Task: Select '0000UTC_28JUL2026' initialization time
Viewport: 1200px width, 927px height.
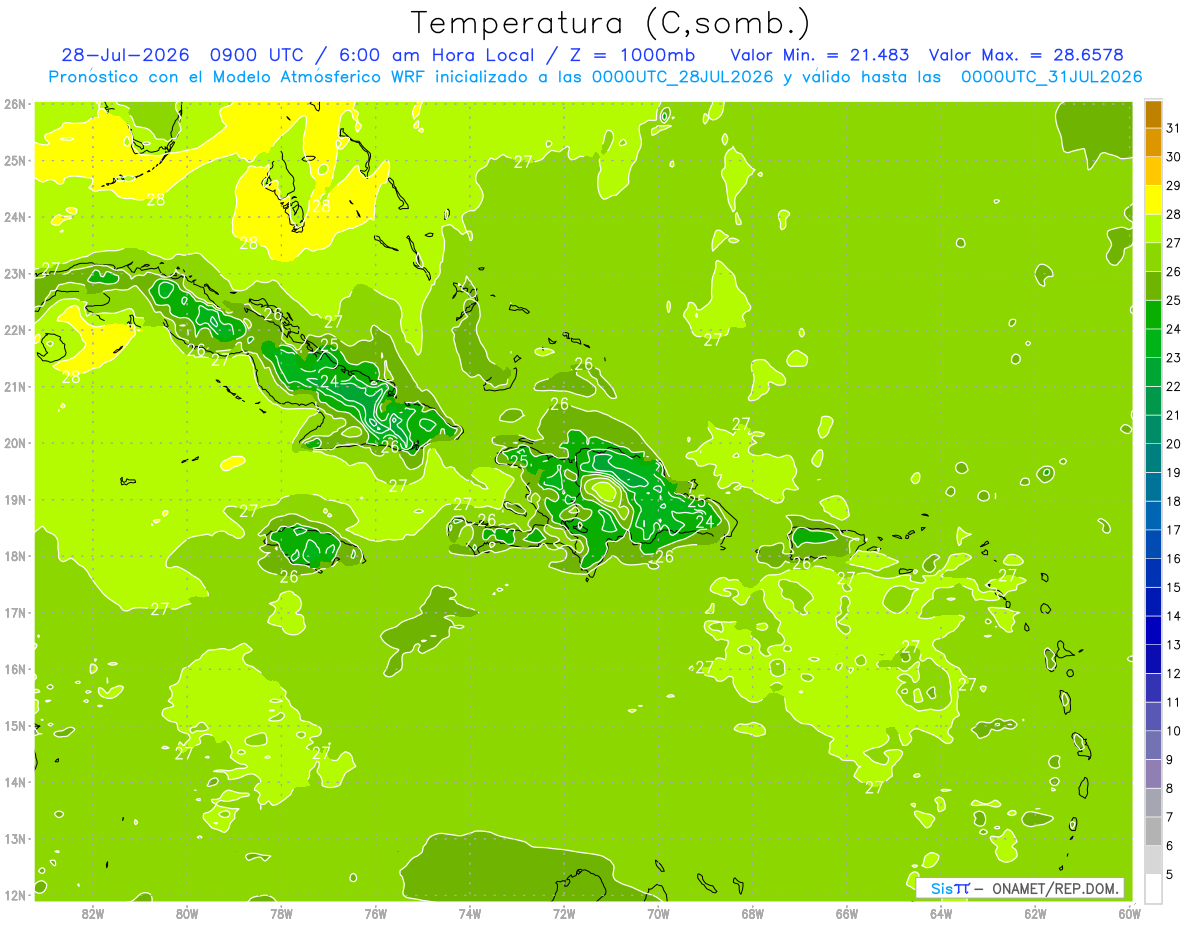Action: [683, 77]
